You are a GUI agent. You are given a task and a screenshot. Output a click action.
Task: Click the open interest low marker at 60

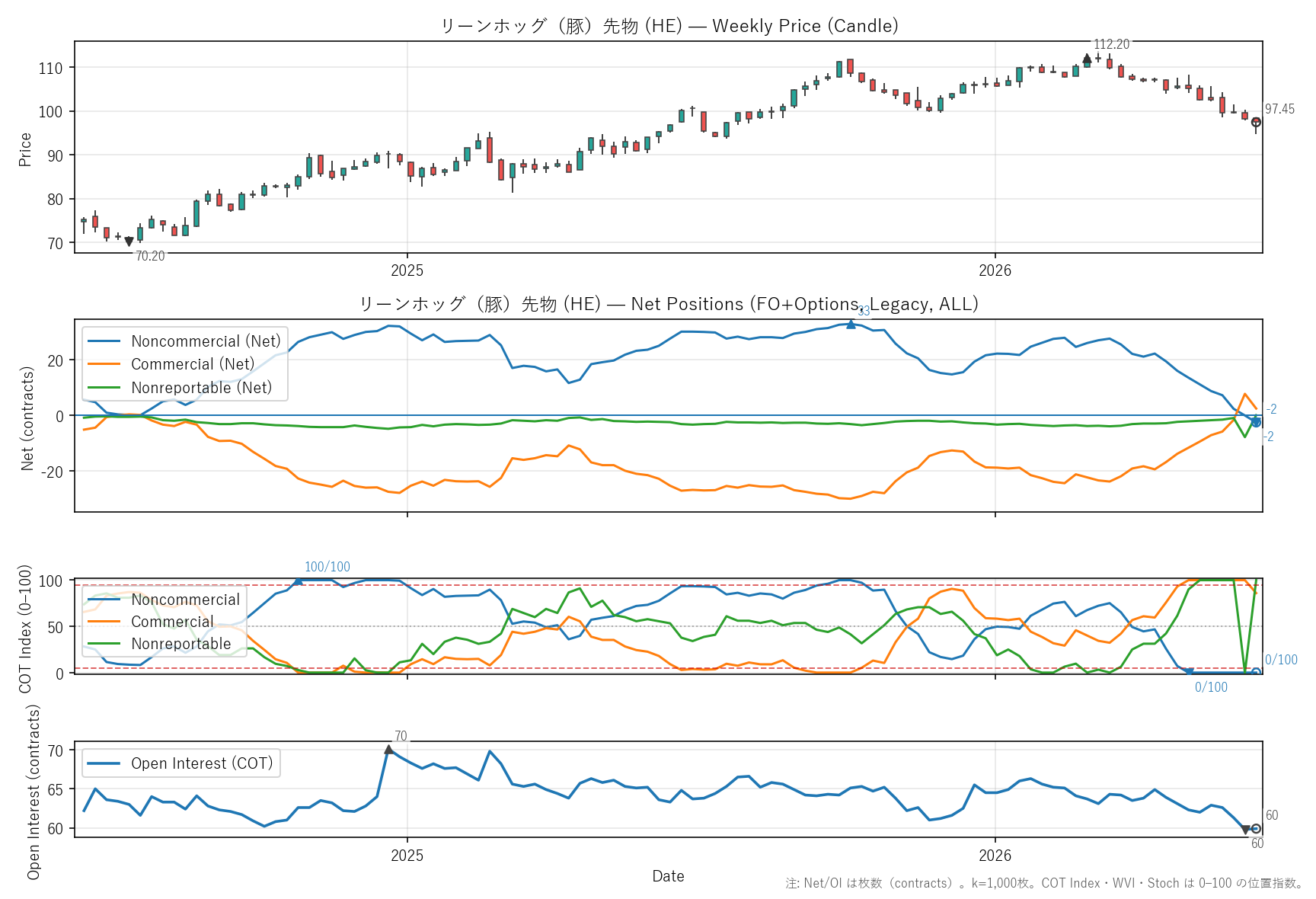[1246, 830]
